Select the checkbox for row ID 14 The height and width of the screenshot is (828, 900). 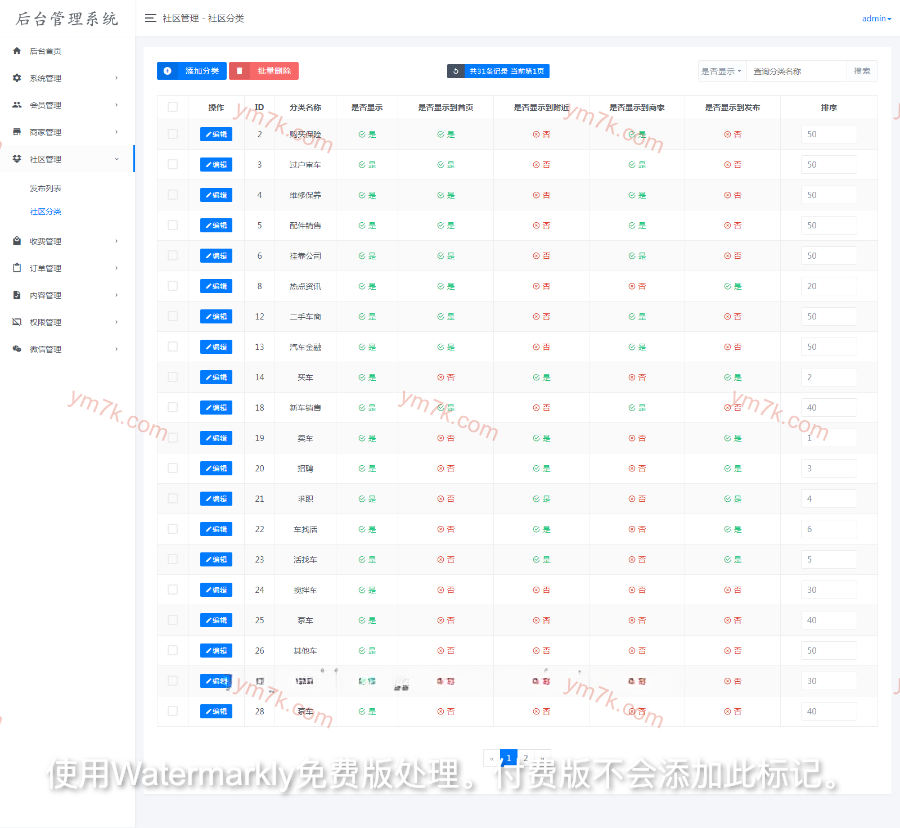(x=173, y=377)
